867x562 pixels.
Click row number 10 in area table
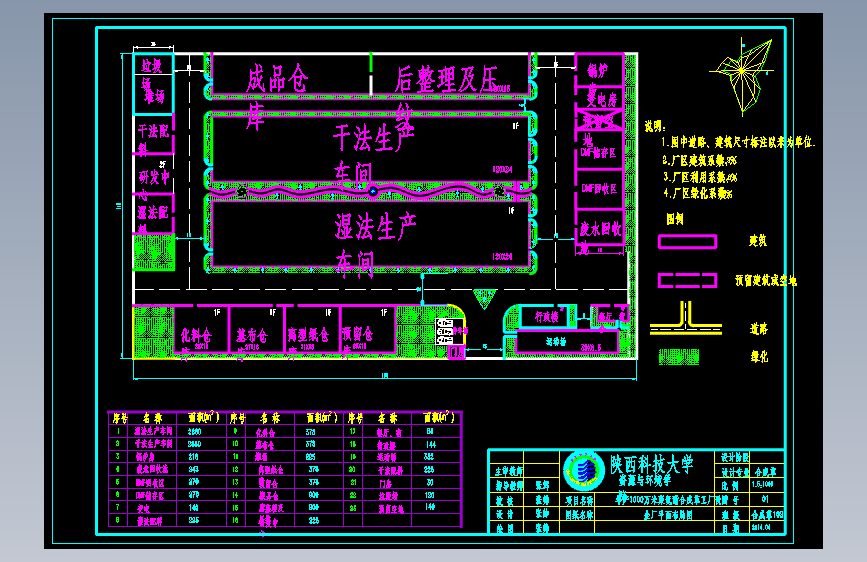pos(236,444)
